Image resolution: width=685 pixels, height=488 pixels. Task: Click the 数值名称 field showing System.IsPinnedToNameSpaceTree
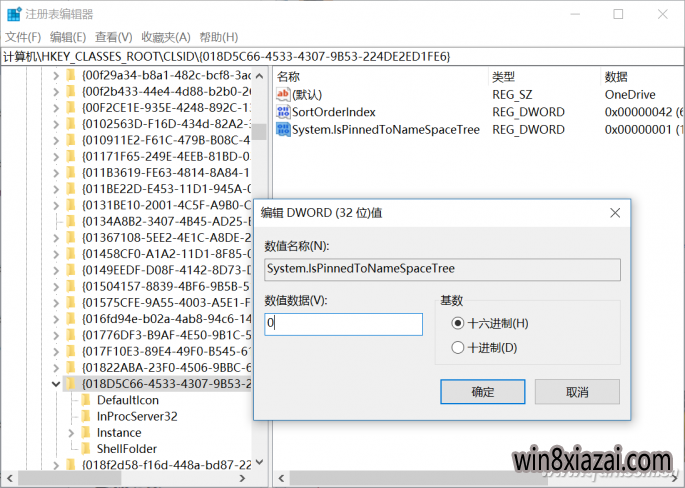[x=442, y=269]
